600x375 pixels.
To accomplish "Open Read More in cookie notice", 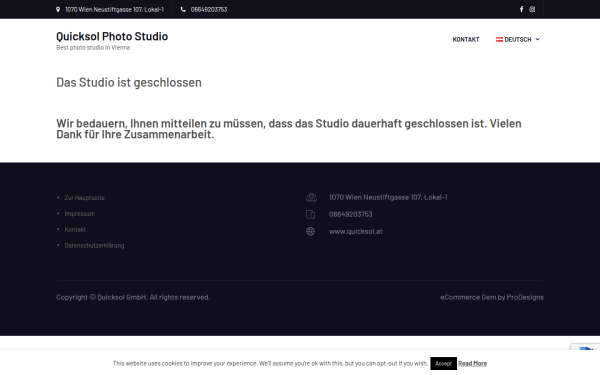I will 472,364.
